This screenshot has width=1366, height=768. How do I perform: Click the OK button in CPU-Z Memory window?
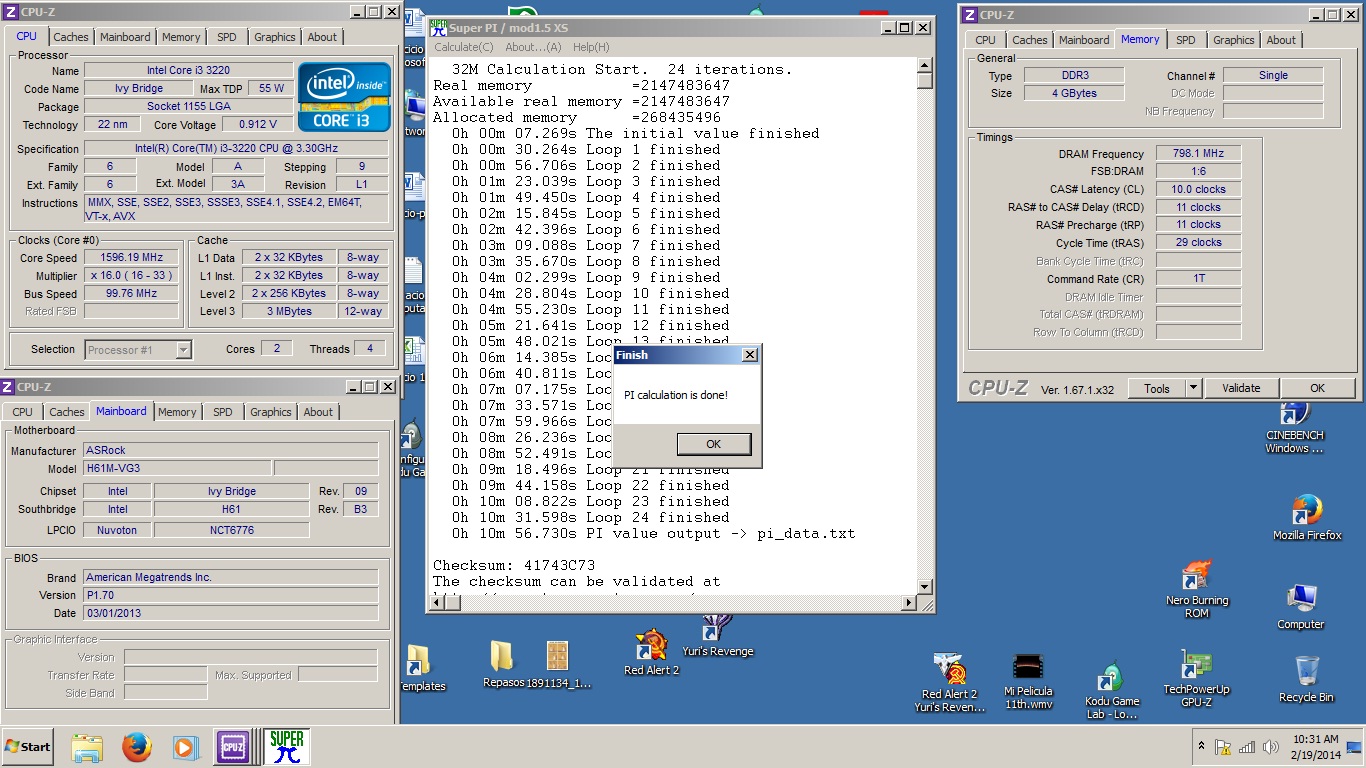(x=1317, y=388)
